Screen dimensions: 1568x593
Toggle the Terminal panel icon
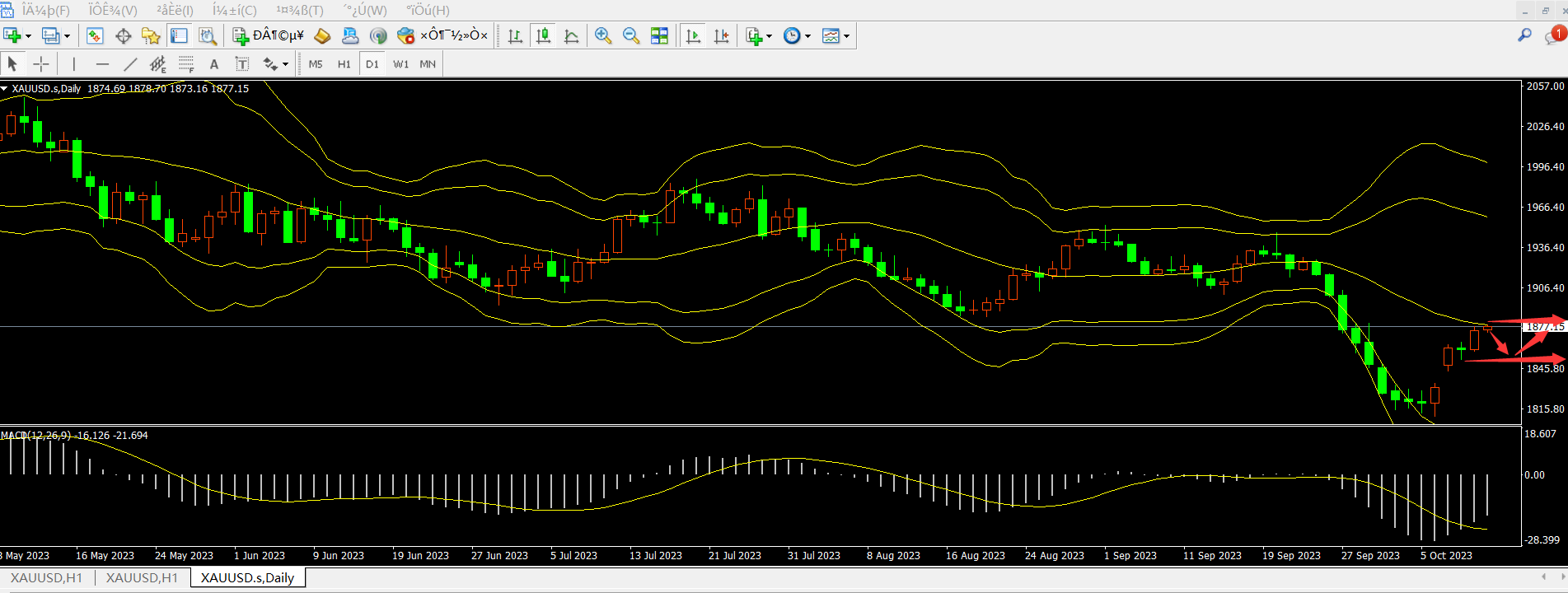(179, 35)
